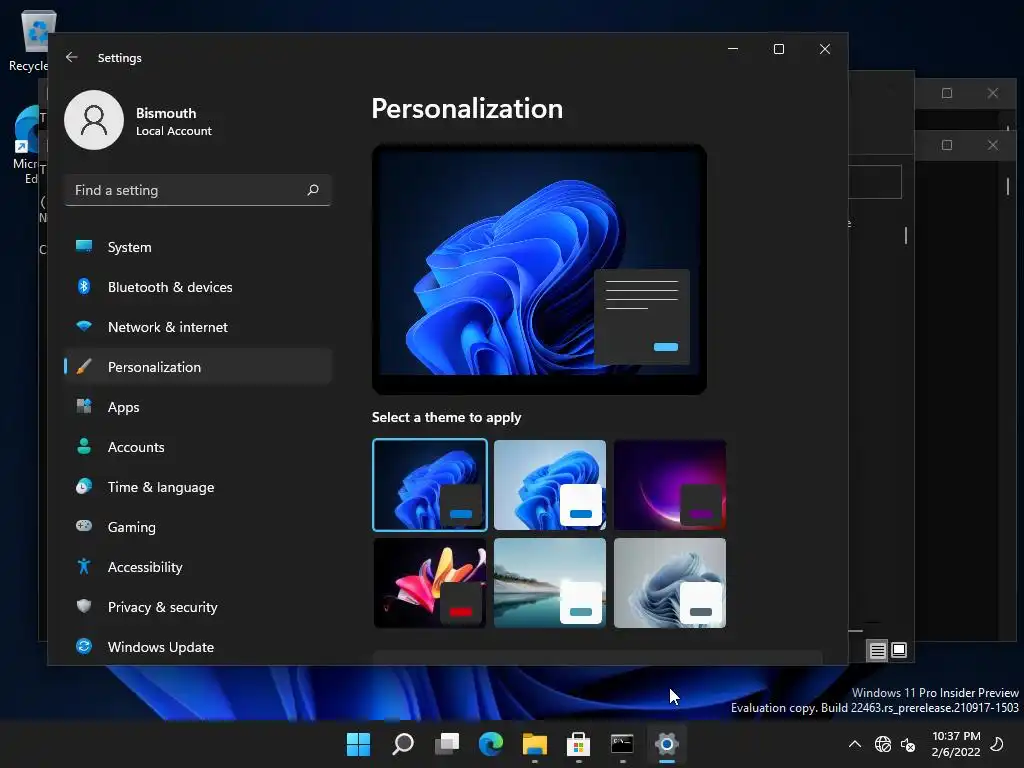1024x768 pixels.
Task: Show hidden tray icons chevron
Action: coord(854,744)
